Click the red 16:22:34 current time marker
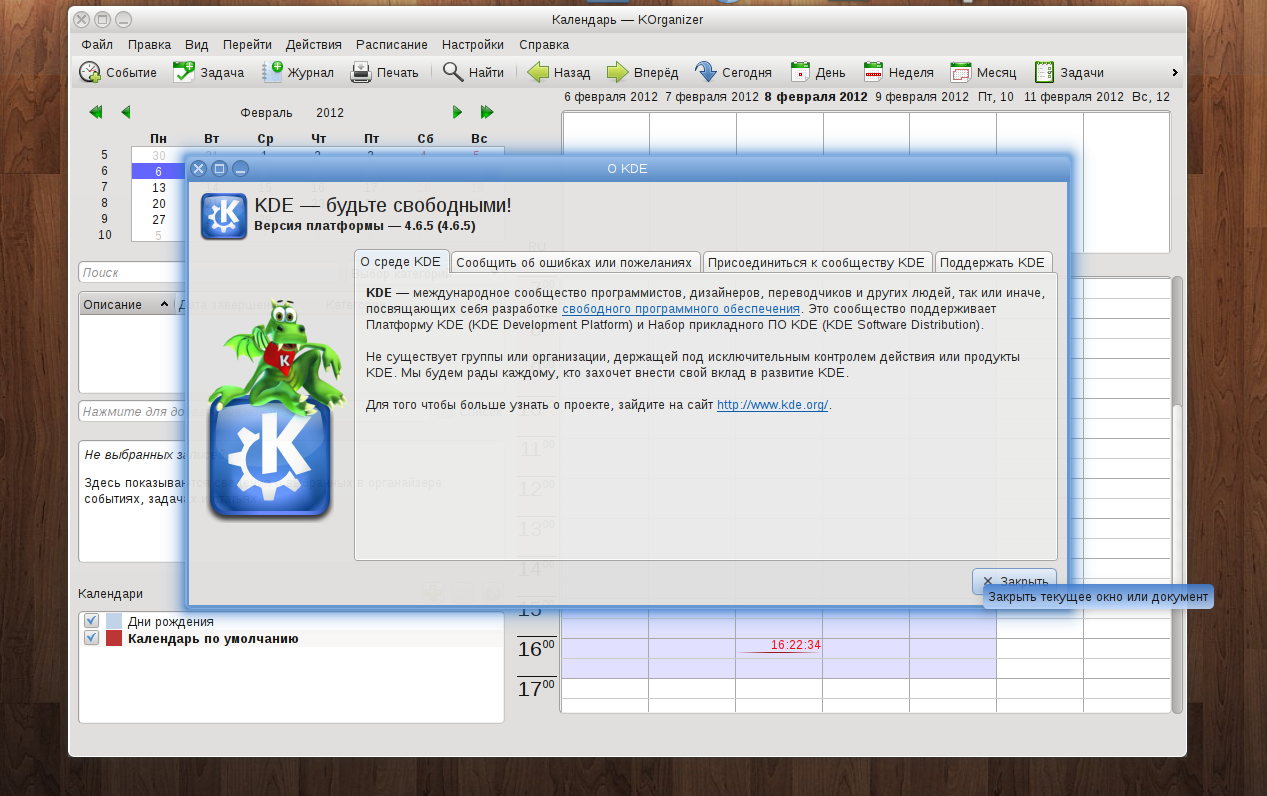This screenshot has height=796, width=1267. (x=795, y=645)
